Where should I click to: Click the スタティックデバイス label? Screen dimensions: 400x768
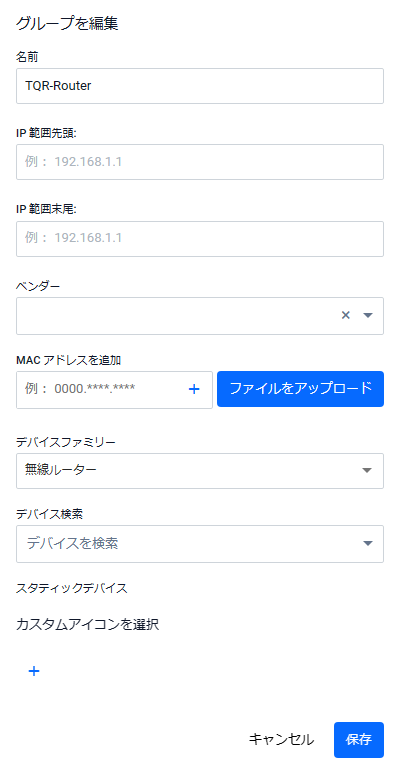coord(72,588)
